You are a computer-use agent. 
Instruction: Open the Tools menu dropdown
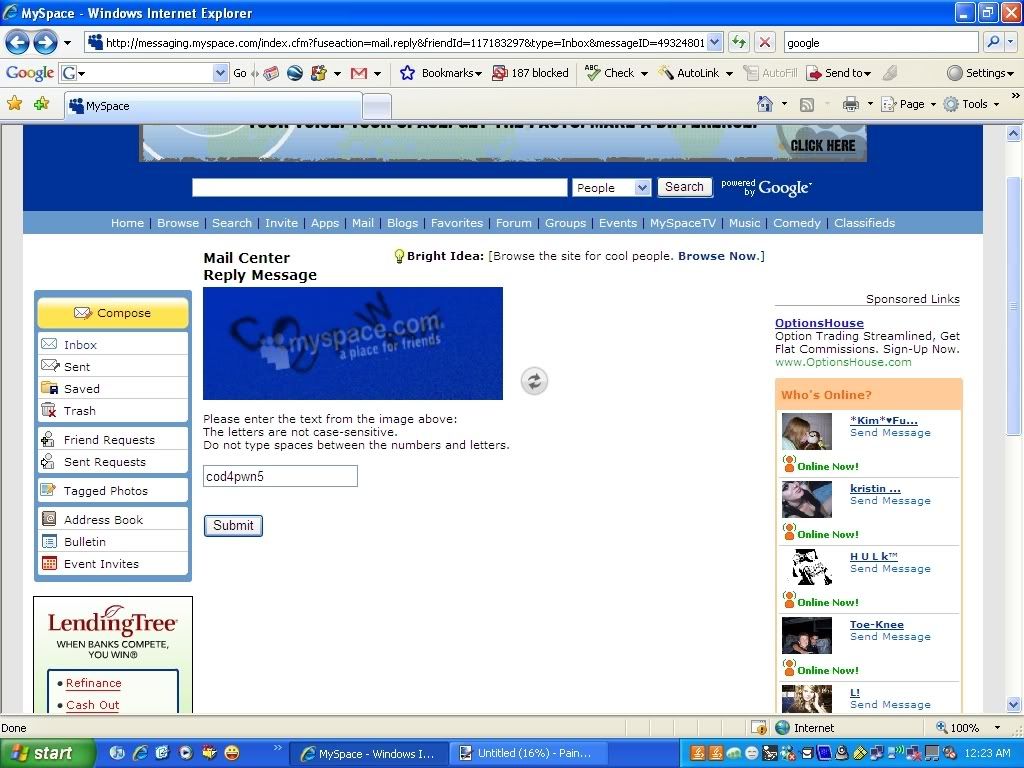pyautogui.click(x=972, y=104)
